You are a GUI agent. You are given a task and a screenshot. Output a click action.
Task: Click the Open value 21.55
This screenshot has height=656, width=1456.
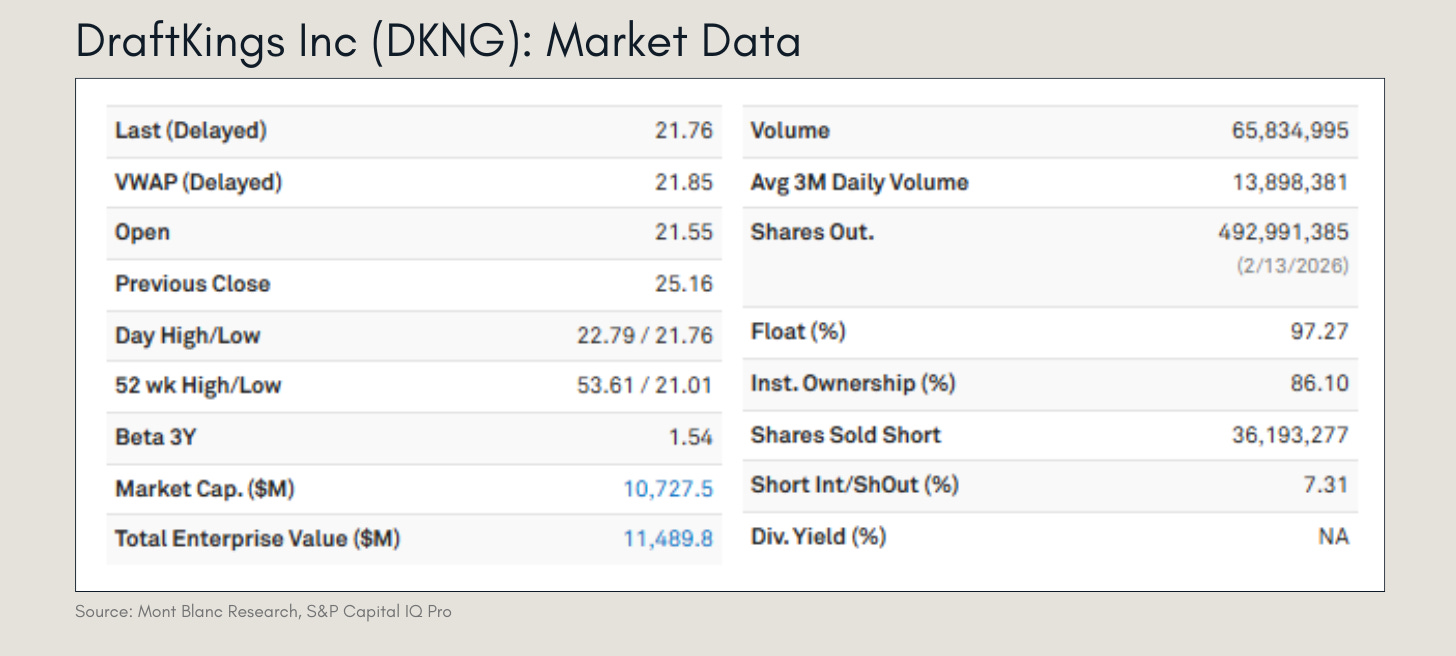[684, 233]
